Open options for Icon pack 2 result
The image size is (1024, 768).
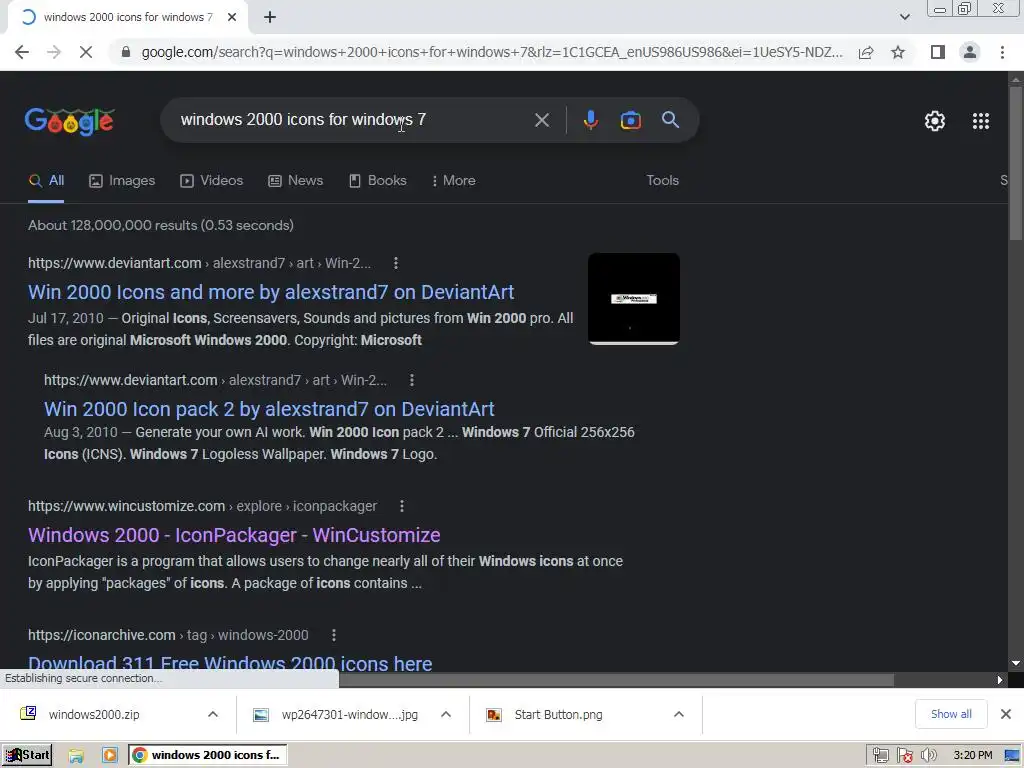click(411, 380)
